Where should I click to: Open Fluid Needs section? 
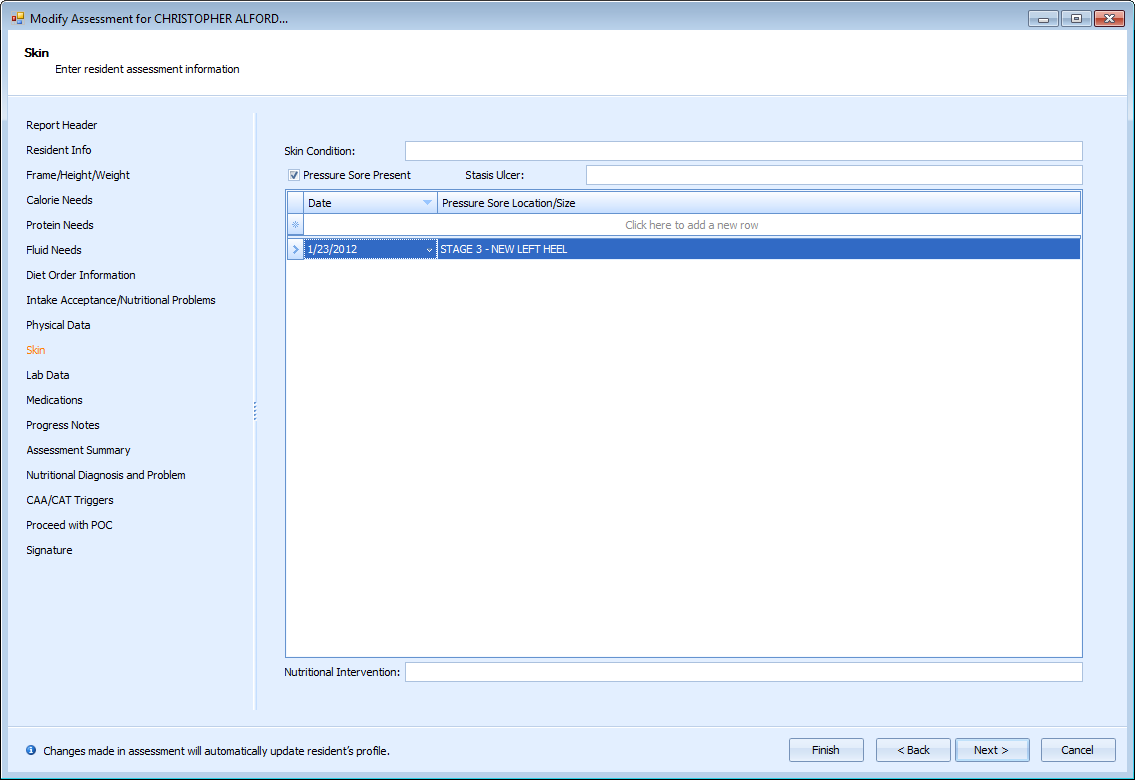click(x=54, y=250)
